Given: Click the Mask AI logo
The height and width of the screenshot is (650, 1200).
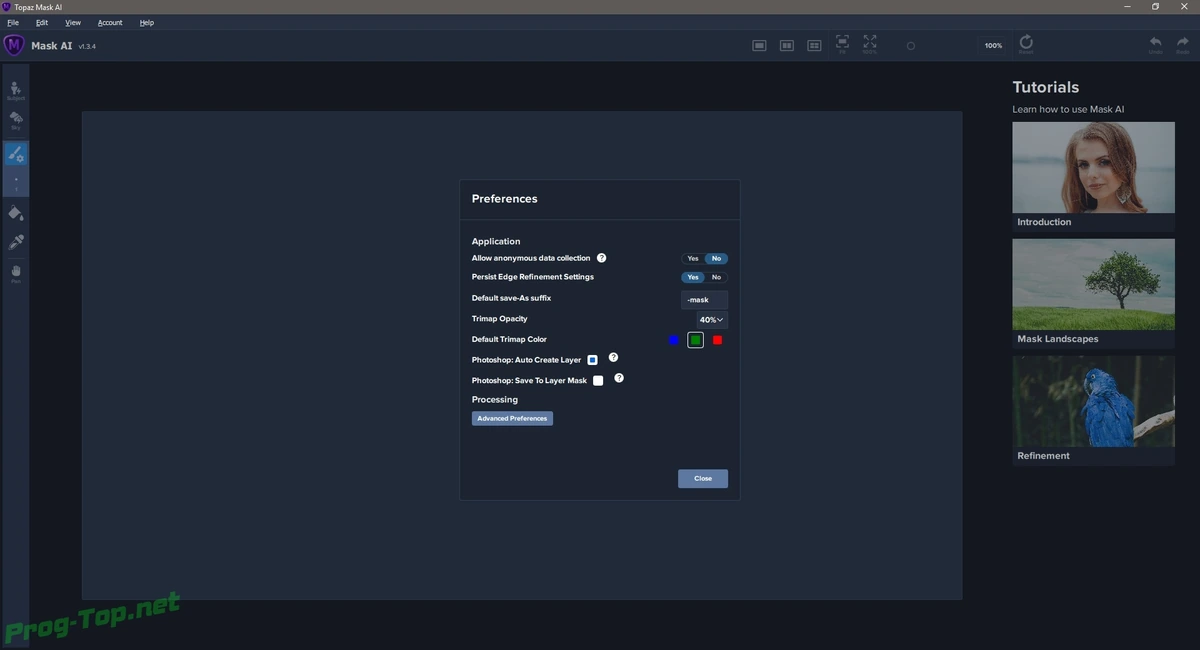Looking at the screenshot, I should [14, 45].
